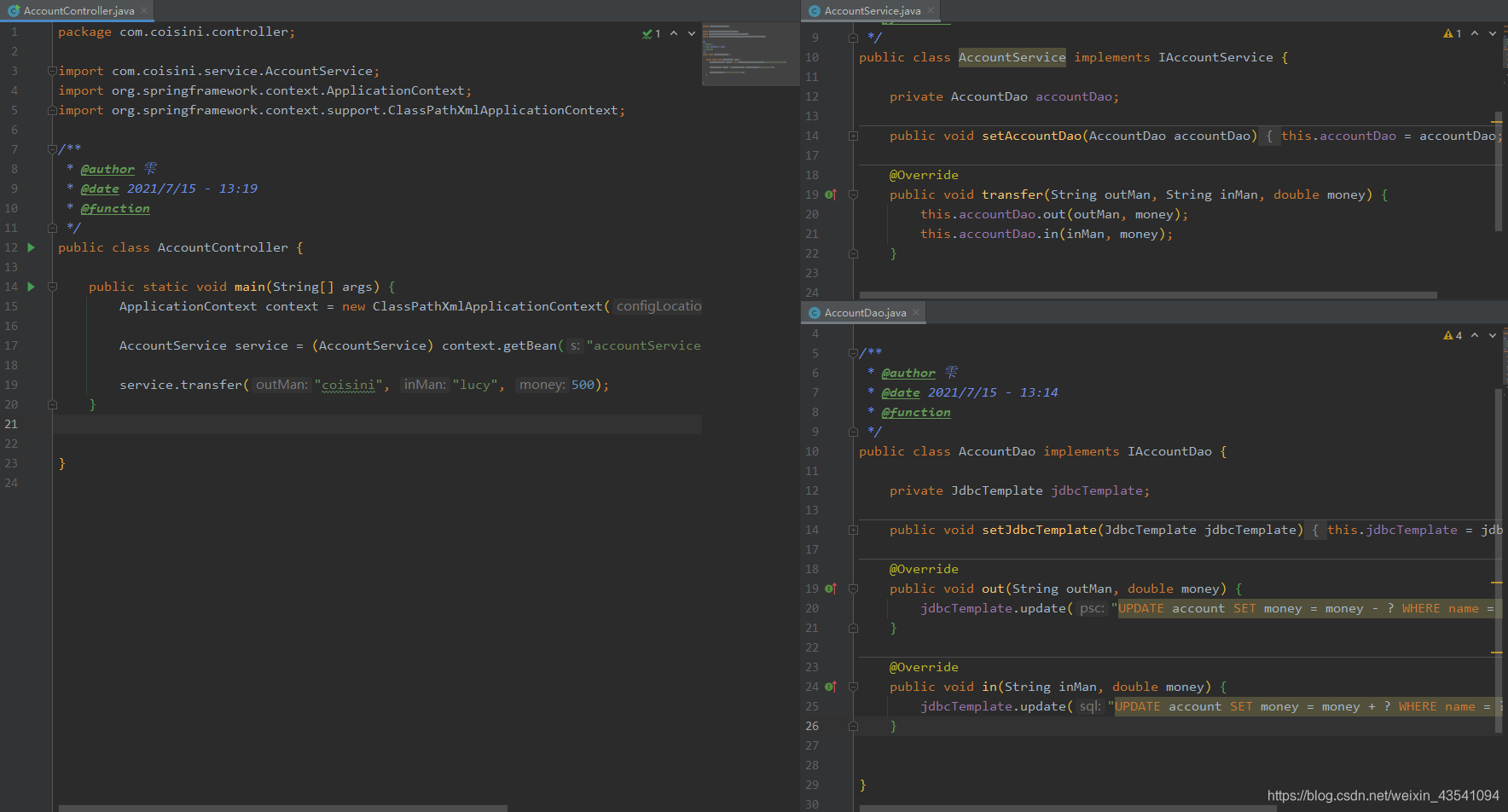Click the @Override annotation above transfer
This screenshot has height=812, width=1508.
(924, 175)
